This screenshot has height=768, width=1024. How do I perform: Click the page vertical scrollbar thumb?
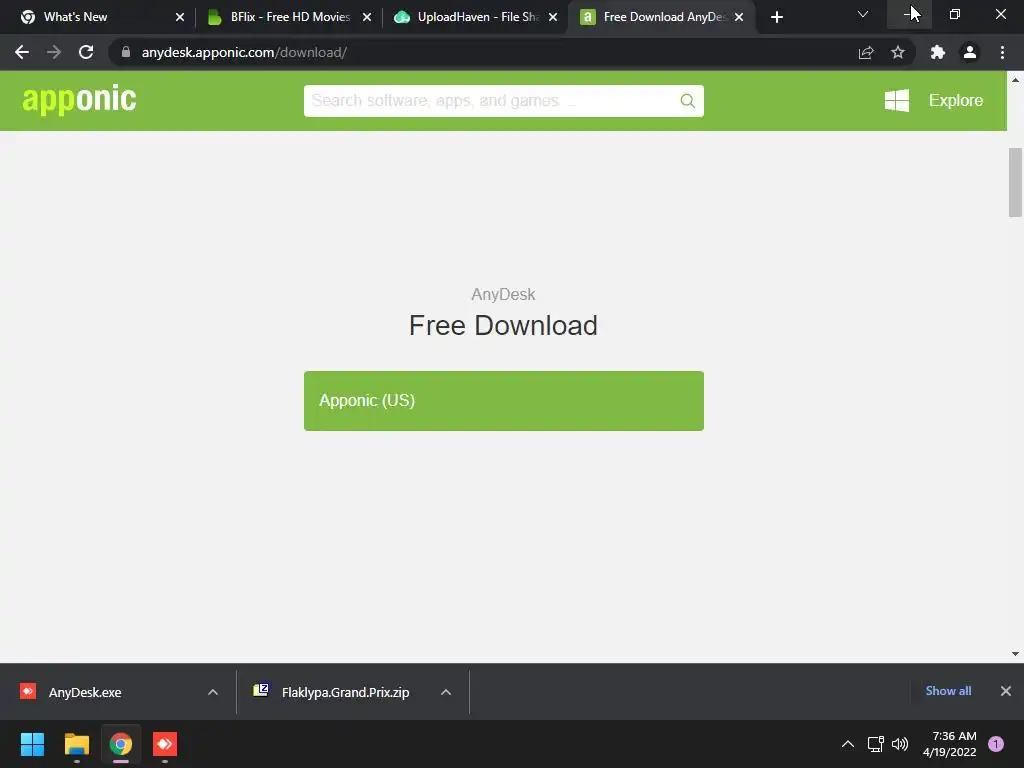[x=1015, y=182]
